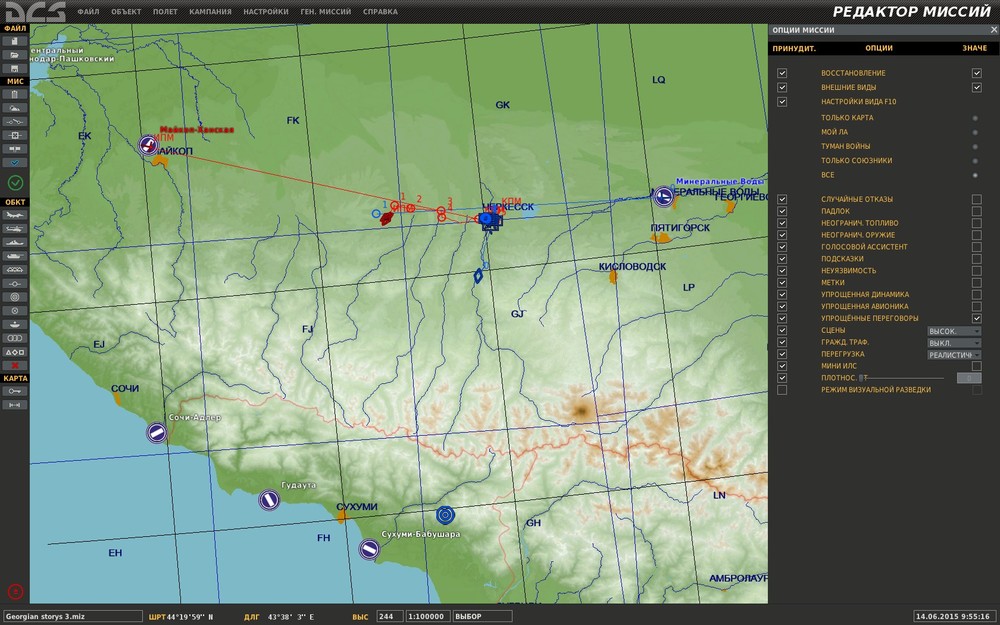Select the airplane group tool
Image resolution: width=1000 pixels, height=625 pixels.
pyautogui.click(x=15, y=216)
